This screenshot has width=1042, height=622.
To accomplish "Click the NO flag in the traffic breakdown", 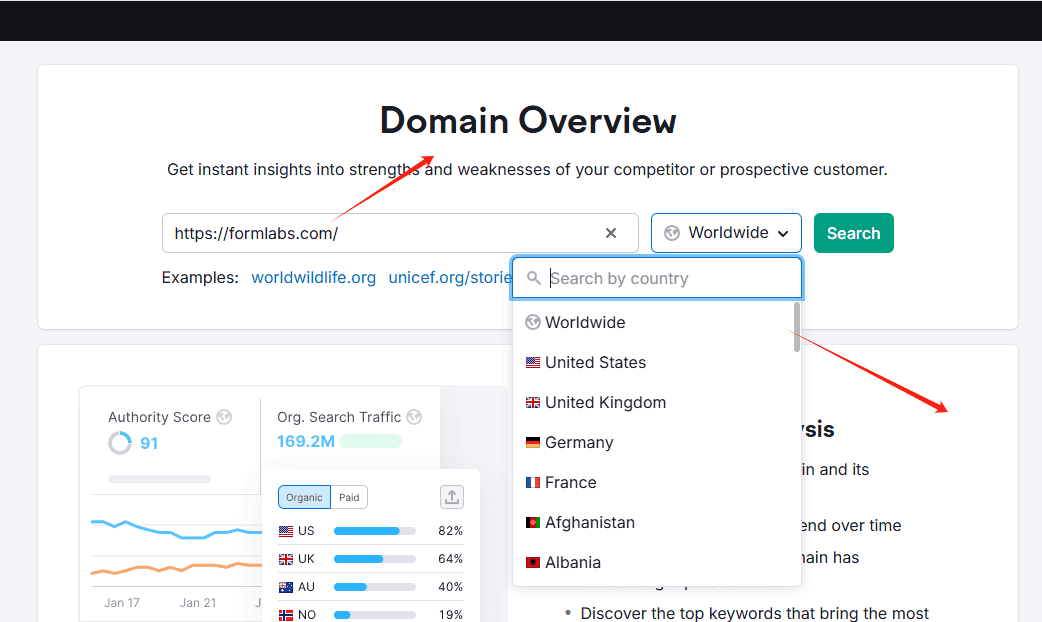I will pos(286,615).
